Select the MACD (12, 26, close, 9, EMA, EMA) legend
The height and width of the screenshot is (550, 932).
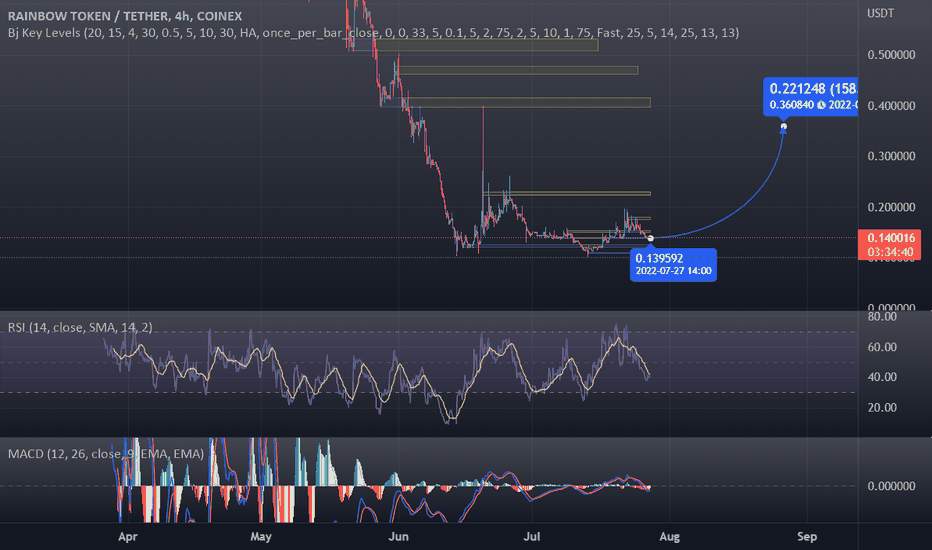coord(106,454)
